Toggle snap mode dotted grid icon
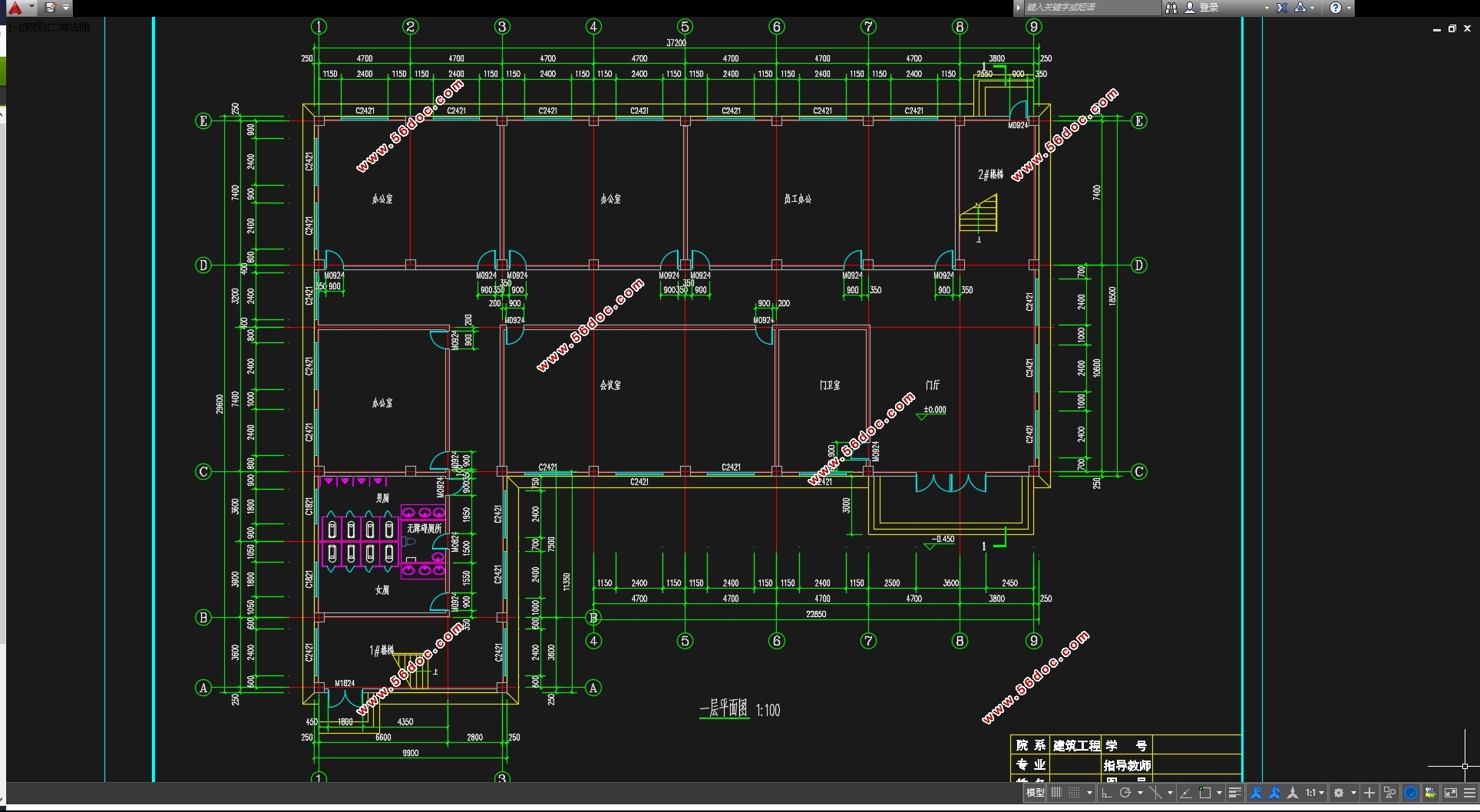The height and width of the screenshot is (812, 1480). (x=1074, y=793)
